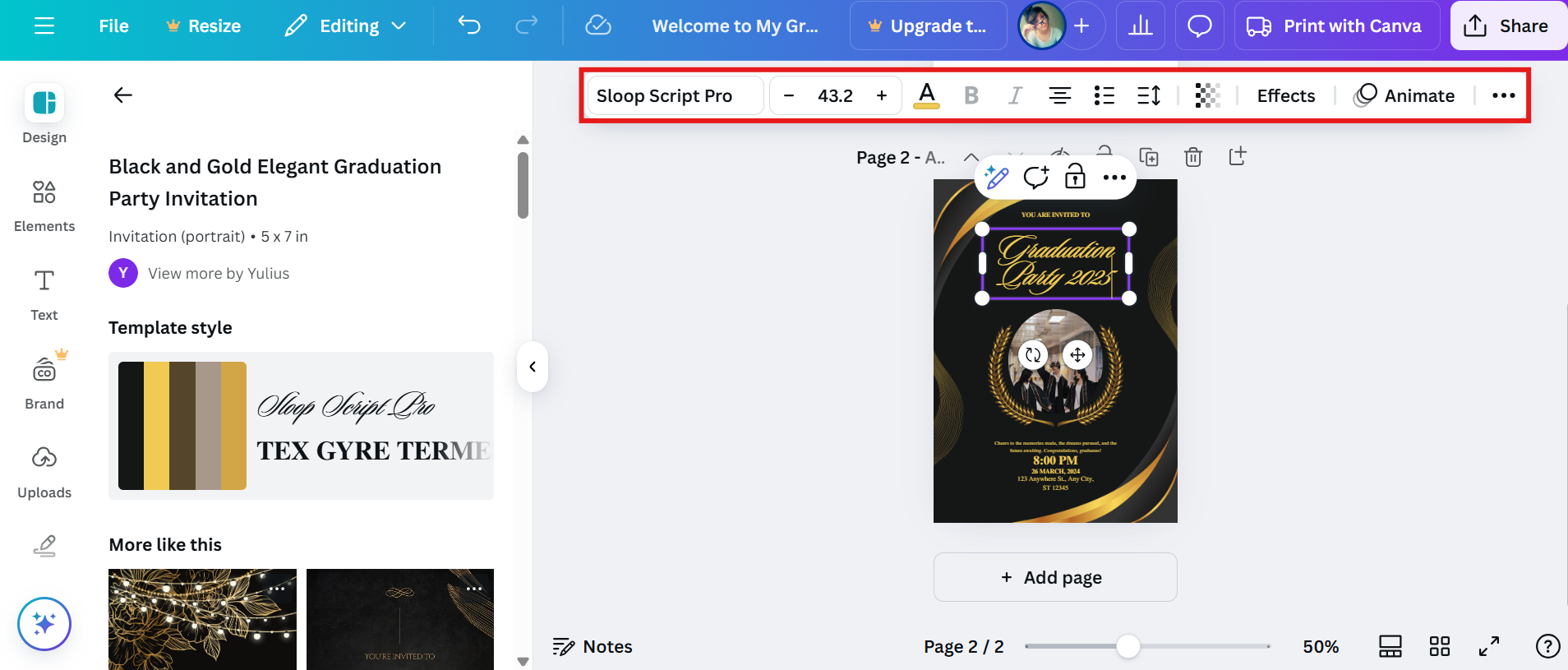The image size is (1568, 670).
Task: Open the Animate panel
Action: (1404, 95)
